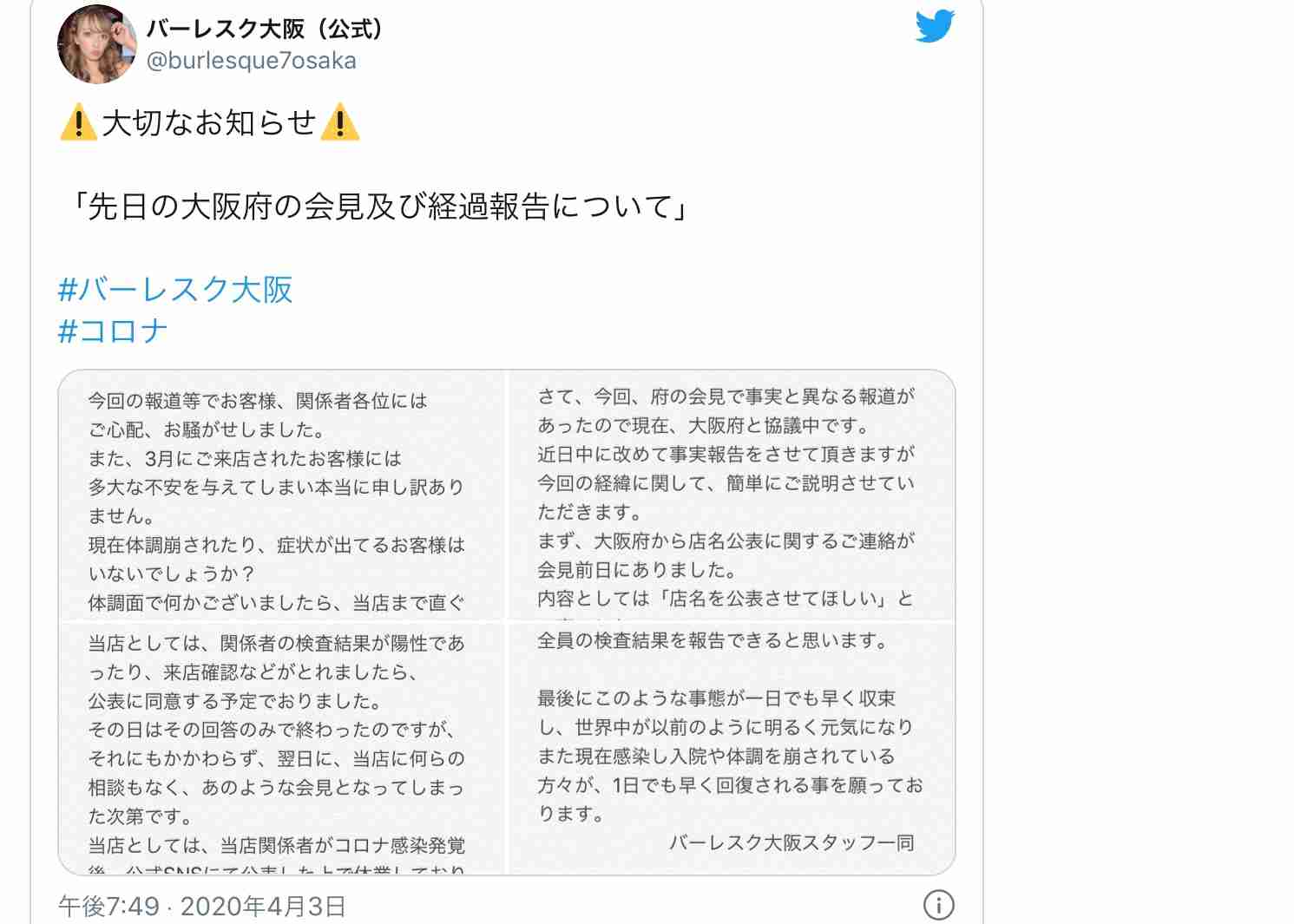Open the #バーレスク大阪 hashtag
The width and height of the screenshot is (1294, 924).
175,289
